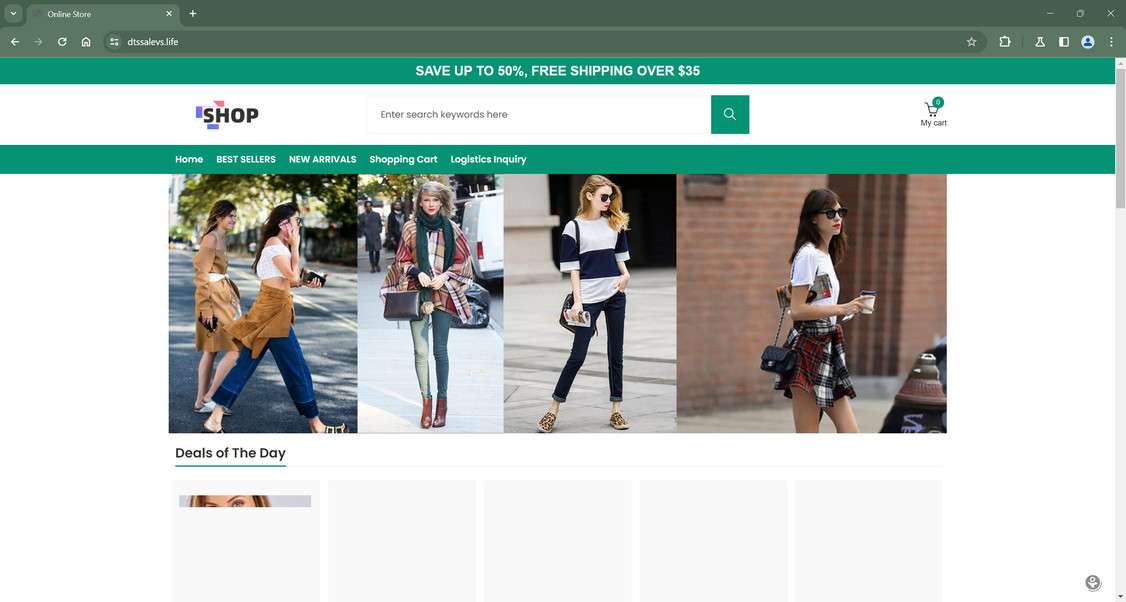Focus the search keywords input field

pos(539,114)
